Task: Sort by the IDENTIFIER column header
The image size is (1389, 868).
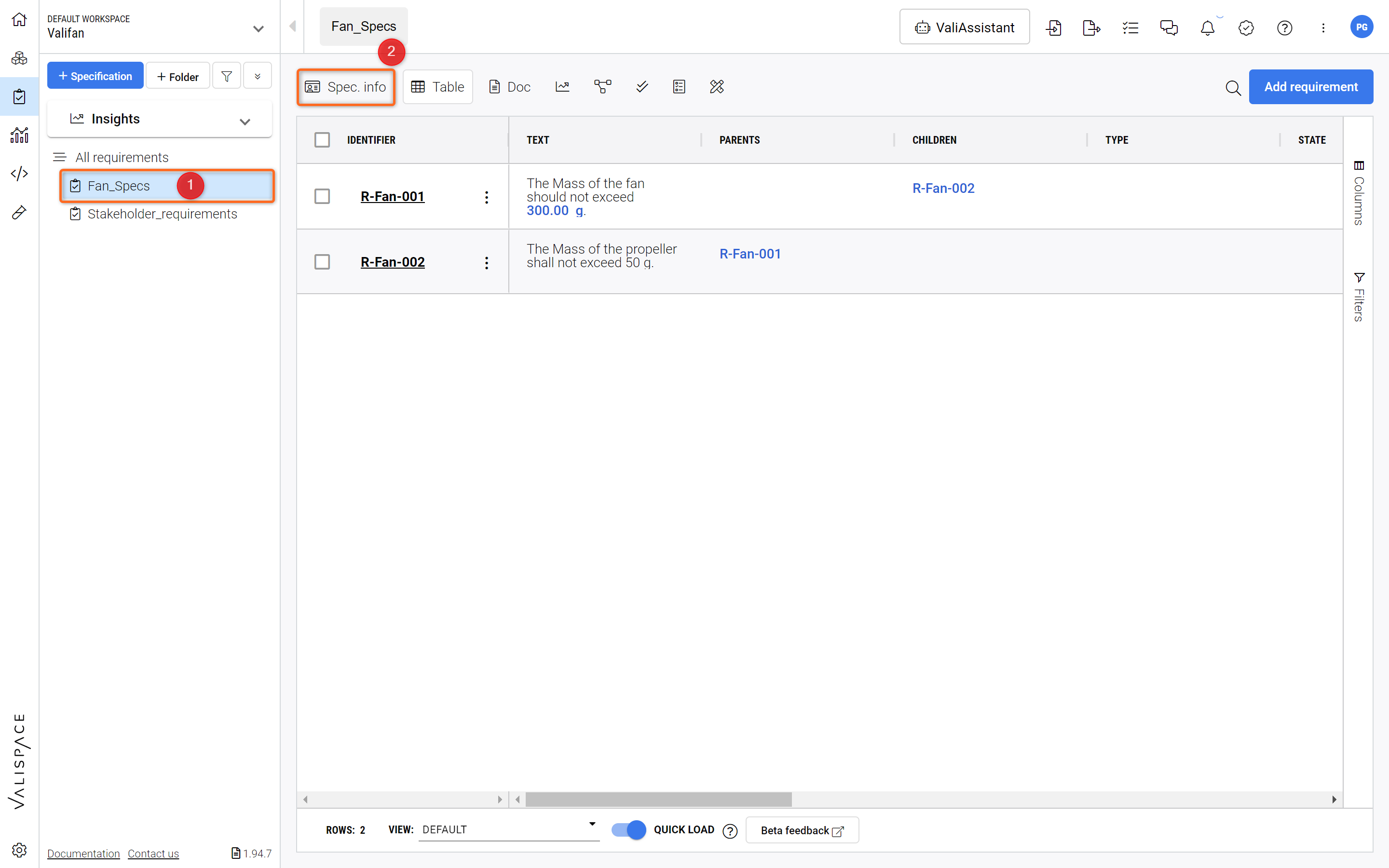Action: (x=371, y=140)
